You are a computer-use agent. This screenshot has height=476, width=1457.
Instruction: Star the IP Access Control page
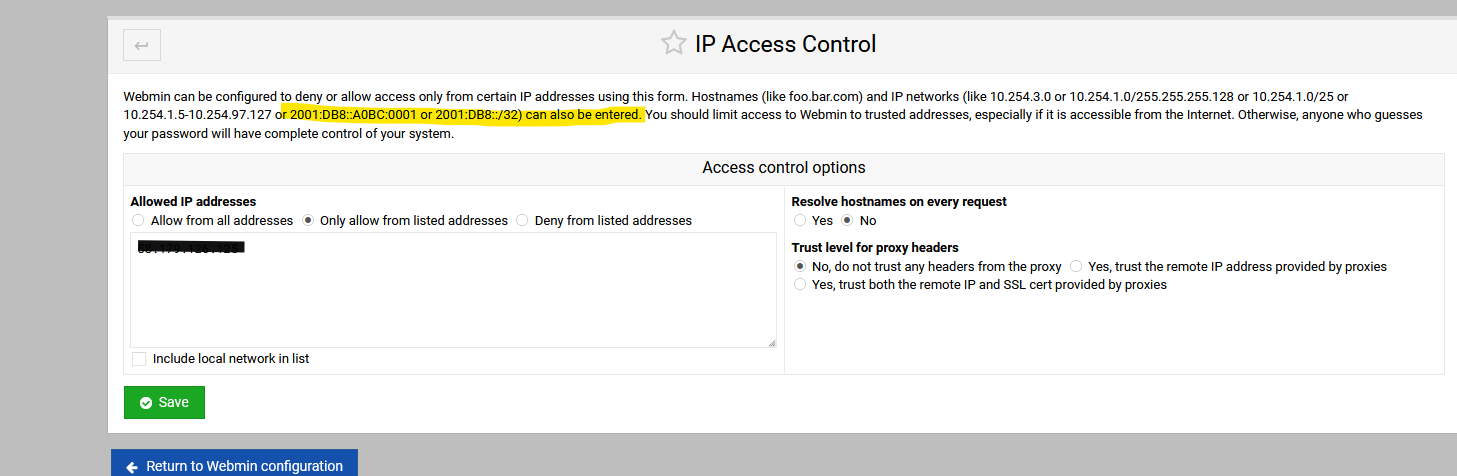pos(674,44)
